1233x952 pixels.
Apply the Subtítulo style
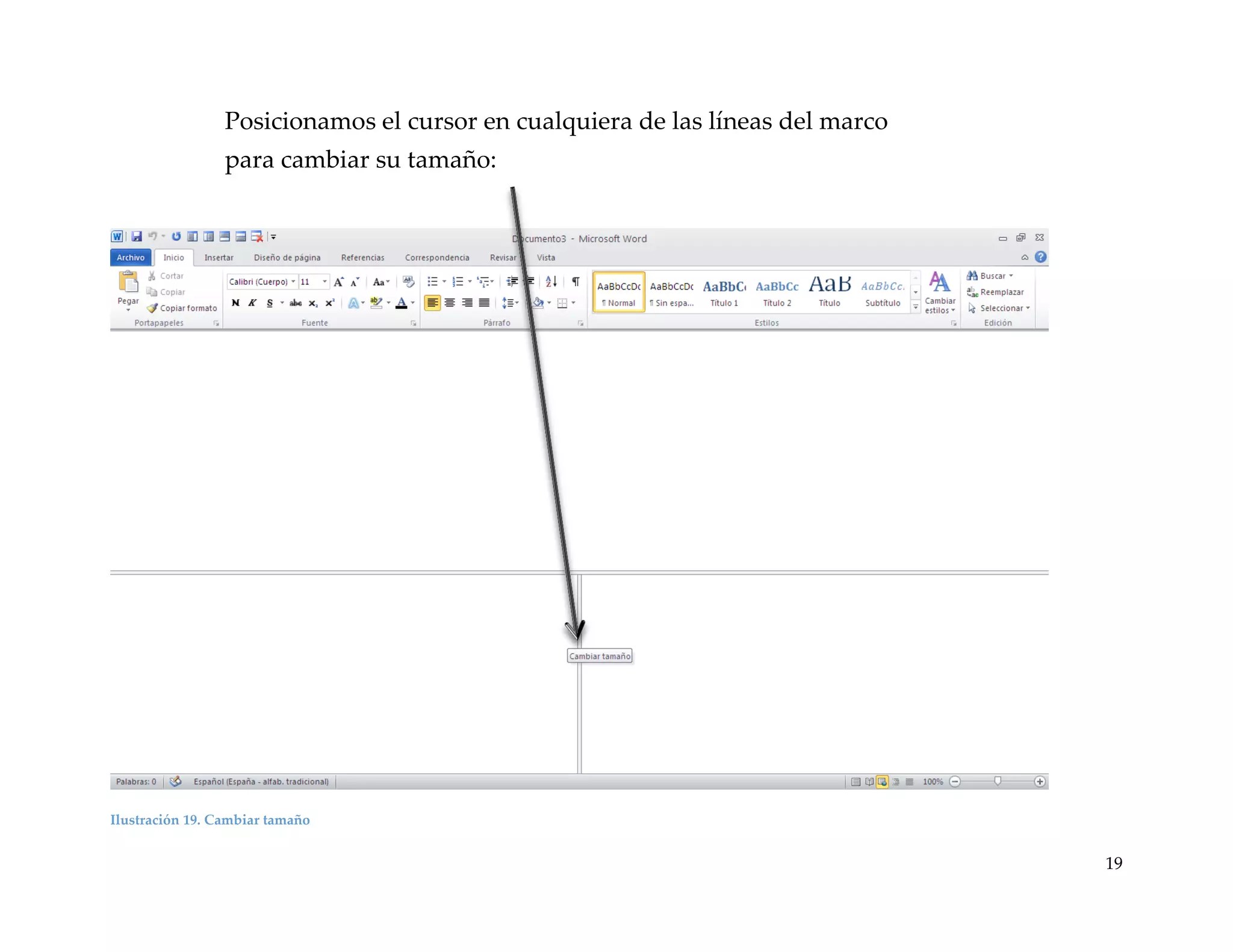tap(883, 292)
